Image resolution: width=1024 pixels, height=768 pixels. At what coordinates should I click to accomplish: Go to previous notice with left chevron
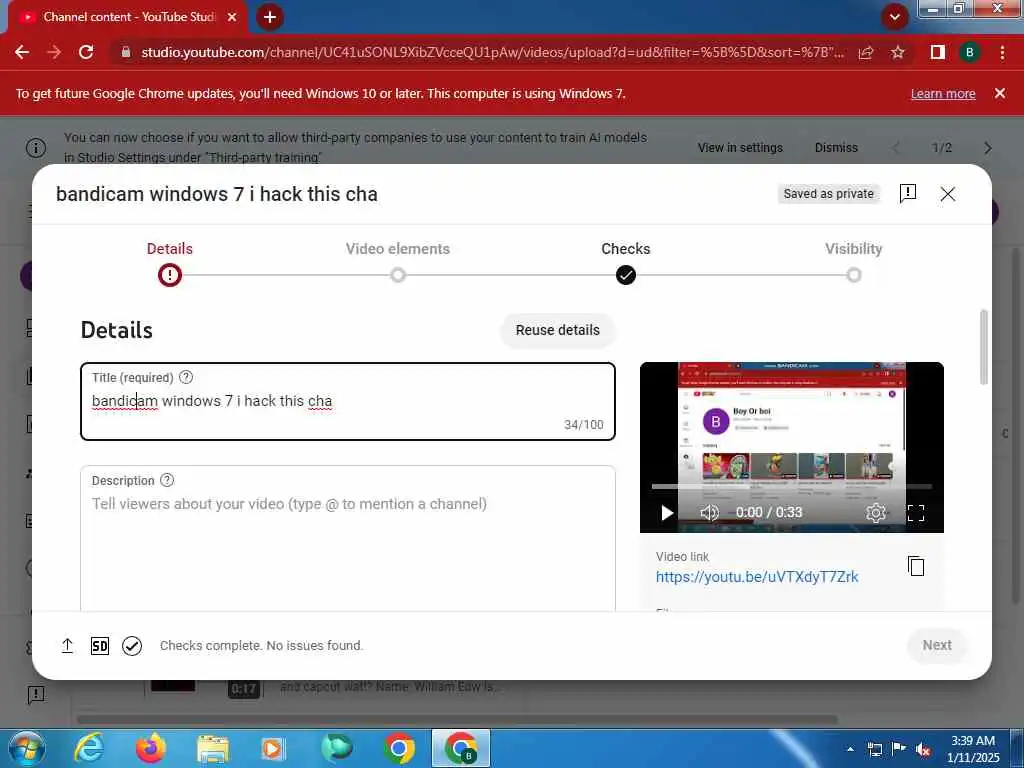897,148
